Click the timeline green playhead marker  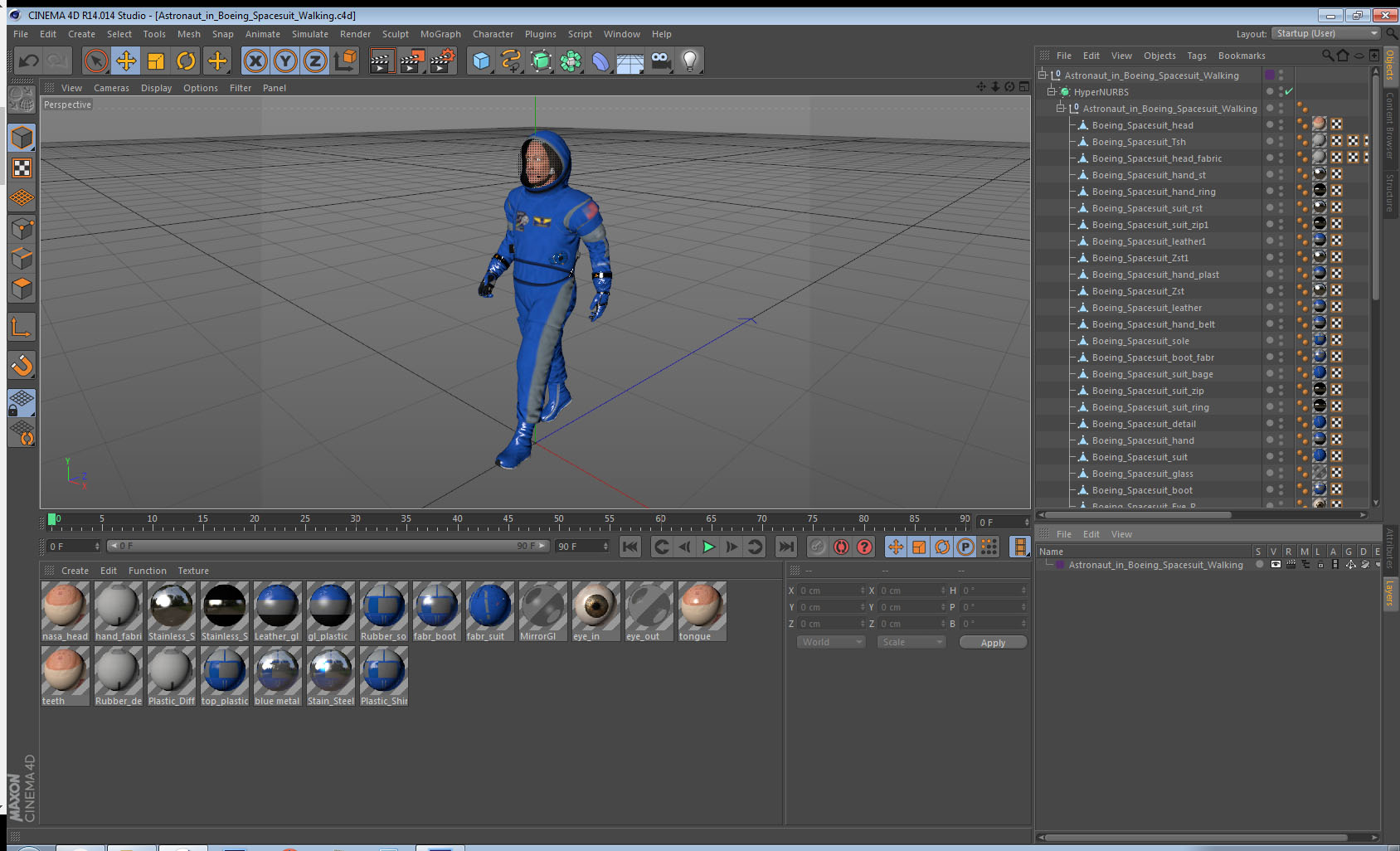click(x=52, y=519)
